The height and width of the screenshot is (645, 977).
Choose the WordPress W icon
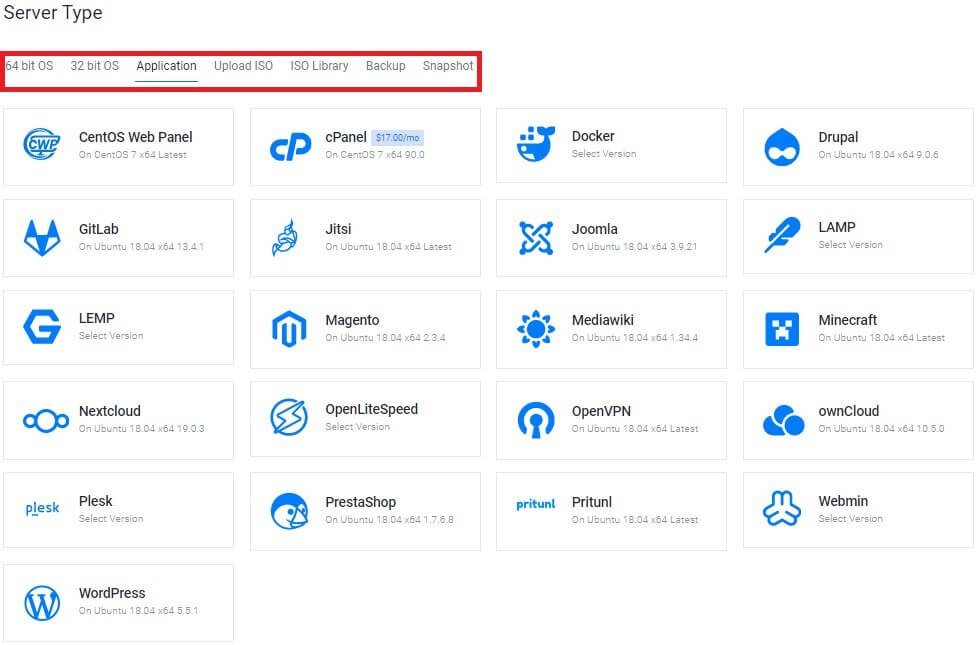click(x=42, y=603)
